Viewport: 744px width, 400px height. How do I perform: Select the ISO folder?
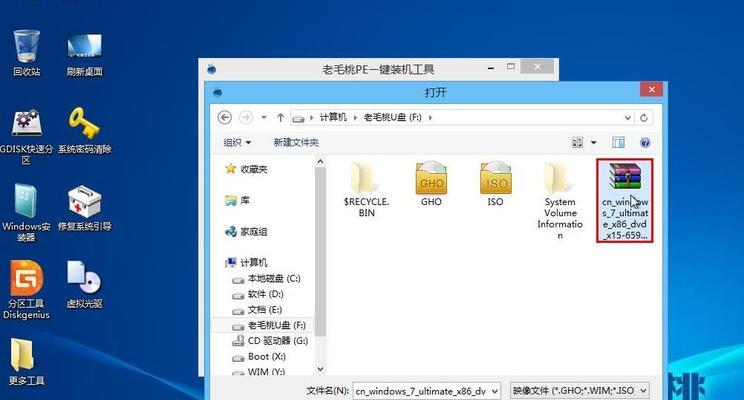[x=495, y=184]
